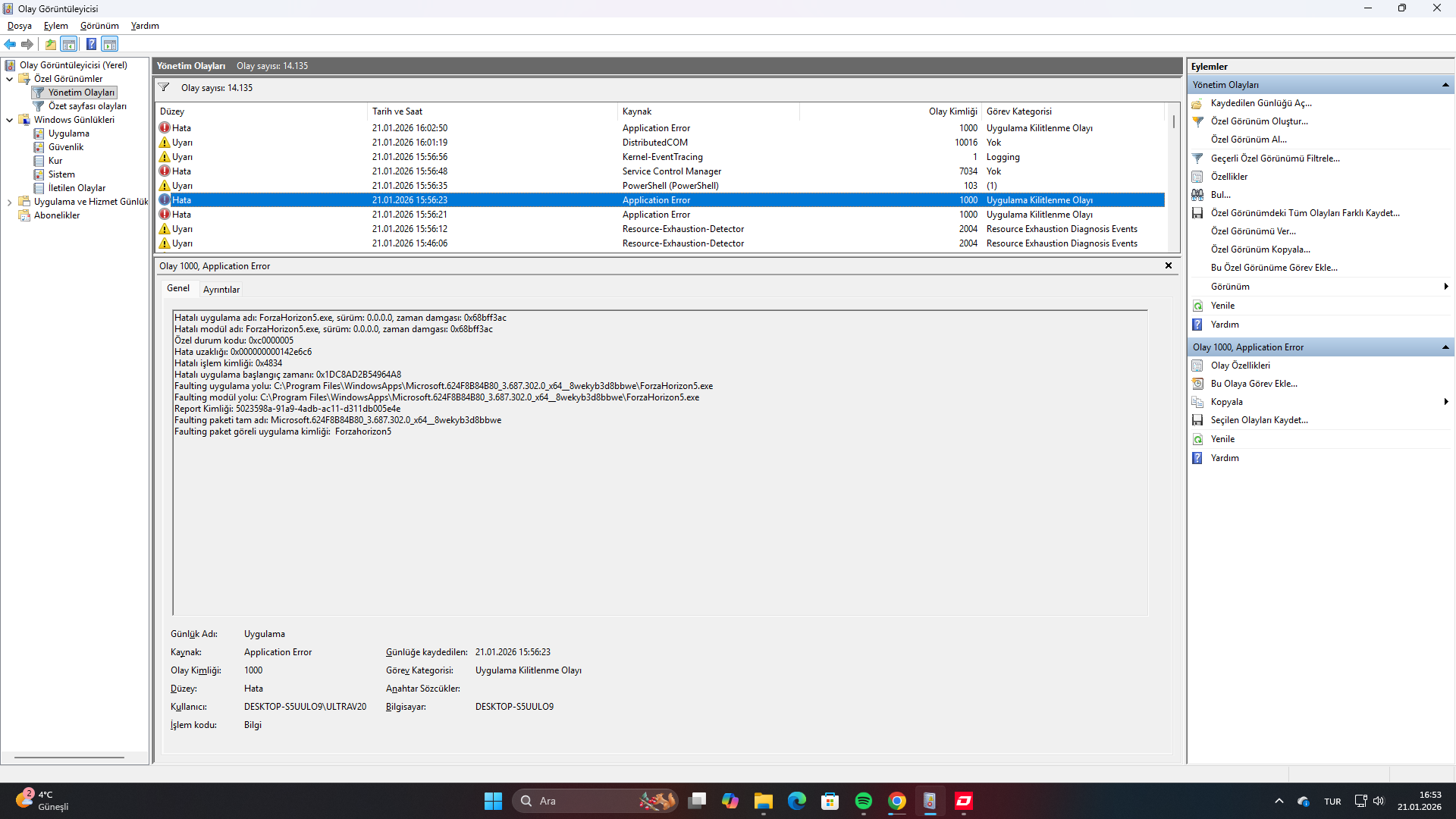Click the Olay Özellikleri icon
This screenshot has width=1456, height=819.
pos(1197,366)
